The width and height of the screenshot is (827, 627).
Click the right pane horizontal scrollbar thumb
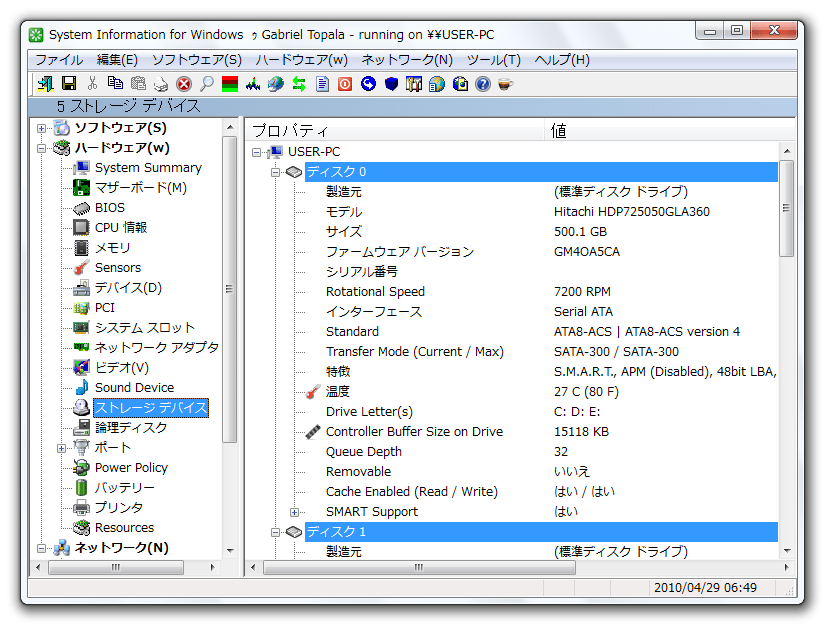(419, 568)
